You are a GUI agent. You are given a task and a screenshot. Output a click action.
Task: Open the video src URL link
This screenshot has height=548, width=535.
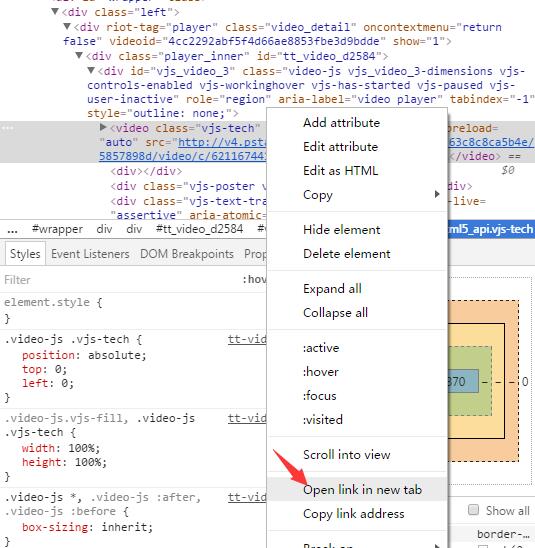pyautogui.click(x=222, y=142)
